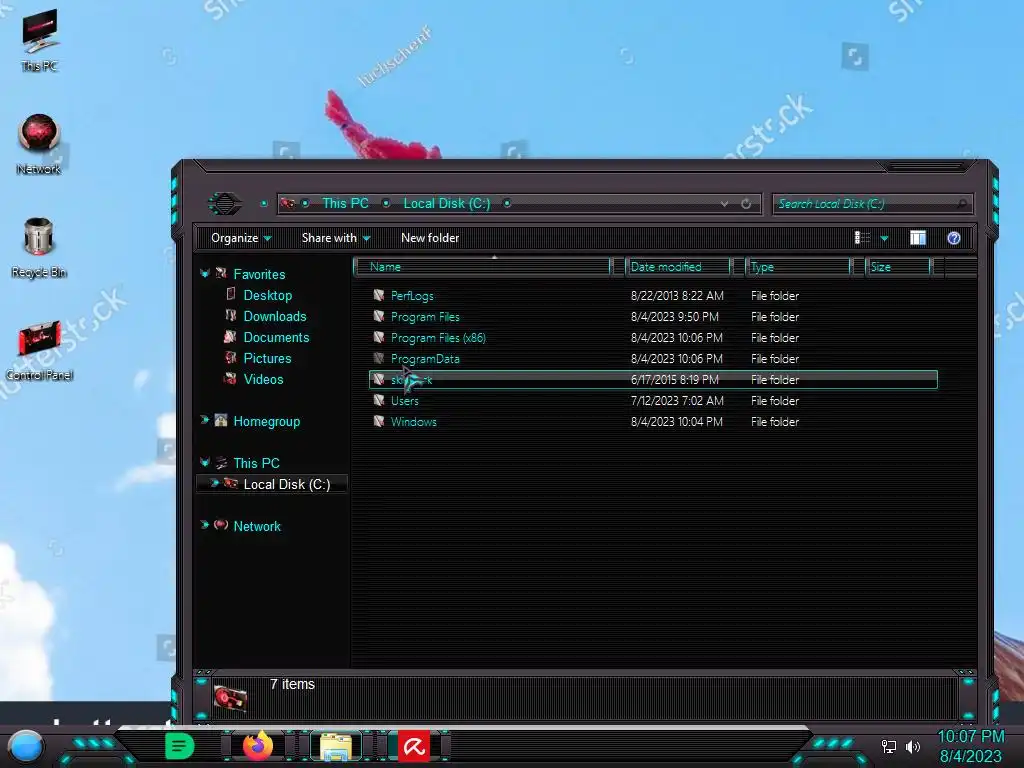Click This PC in address breadcrumb
This screenshot has height=768, width=1024.
pyautogui.click(x=345, y=203)
